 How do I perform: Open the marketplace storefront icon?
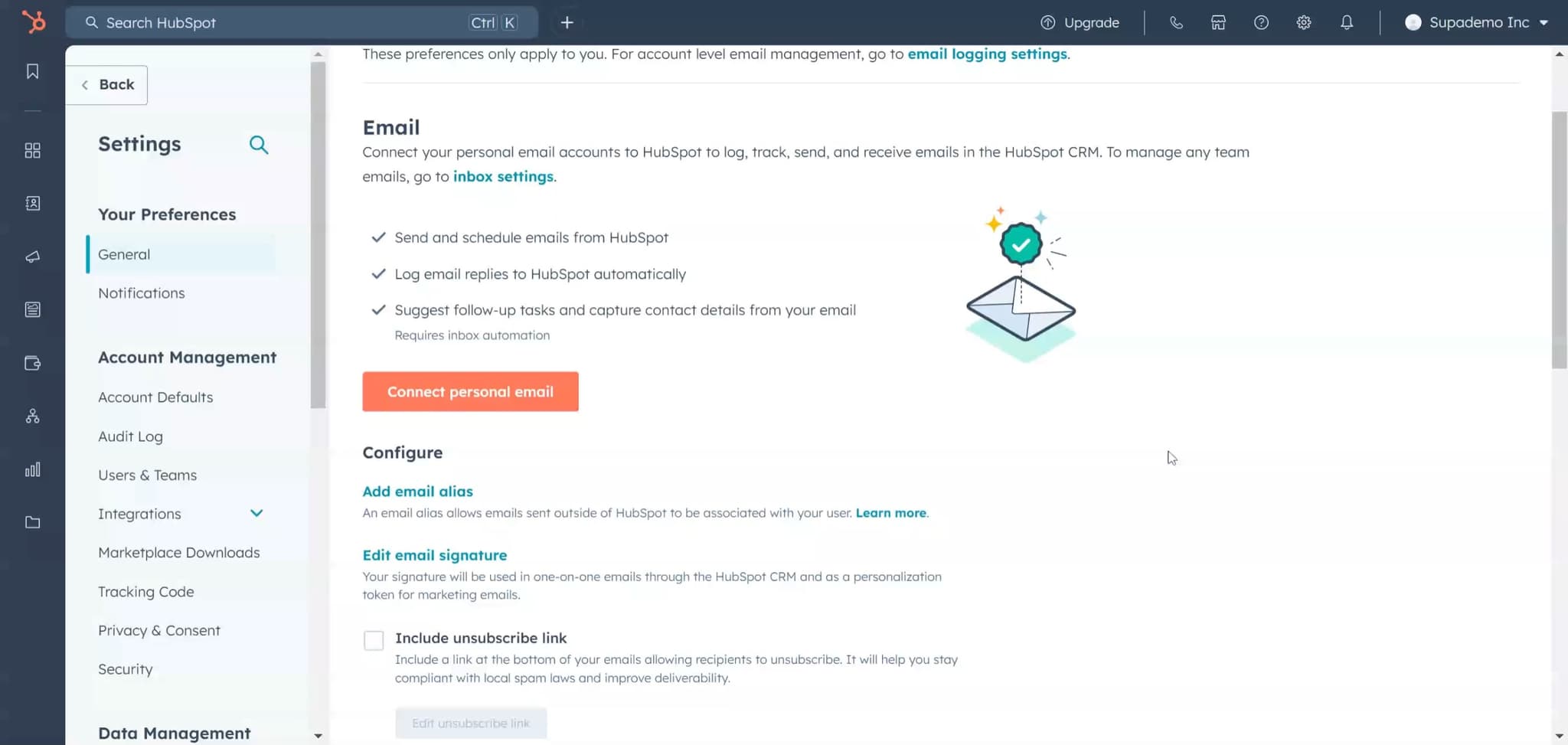(x=1218, y=22)
